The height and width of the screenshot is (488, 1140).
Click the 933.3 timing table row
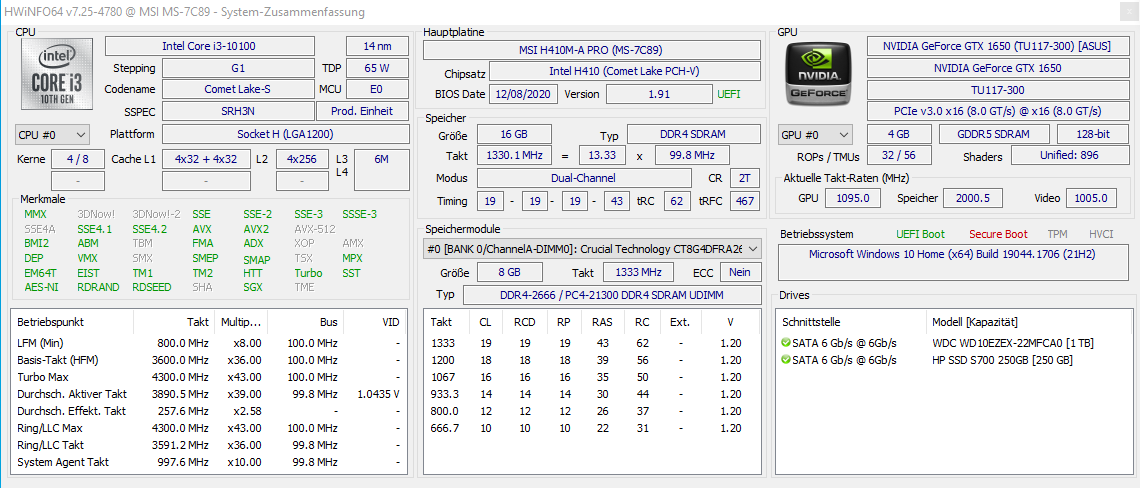(x=593, y=393)
